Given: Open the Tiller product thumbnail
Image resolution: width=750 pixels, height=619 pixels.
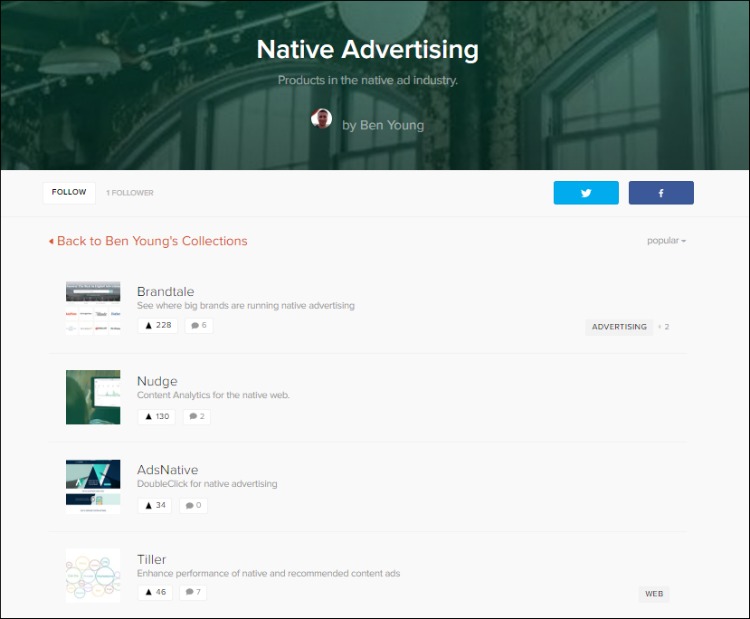Looking at the screenshot, I should click(x=93, y=575).
